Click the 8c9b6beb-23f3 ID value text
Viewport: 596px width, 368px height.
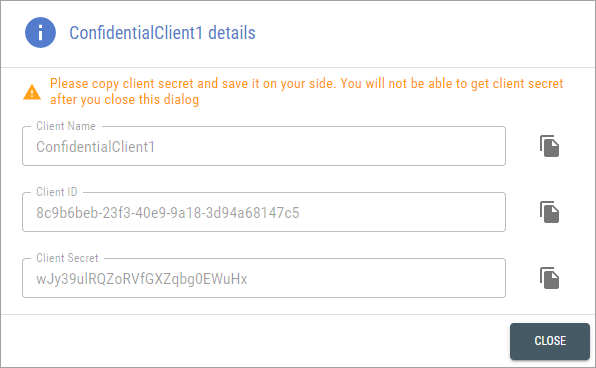[x=168, y=213]
